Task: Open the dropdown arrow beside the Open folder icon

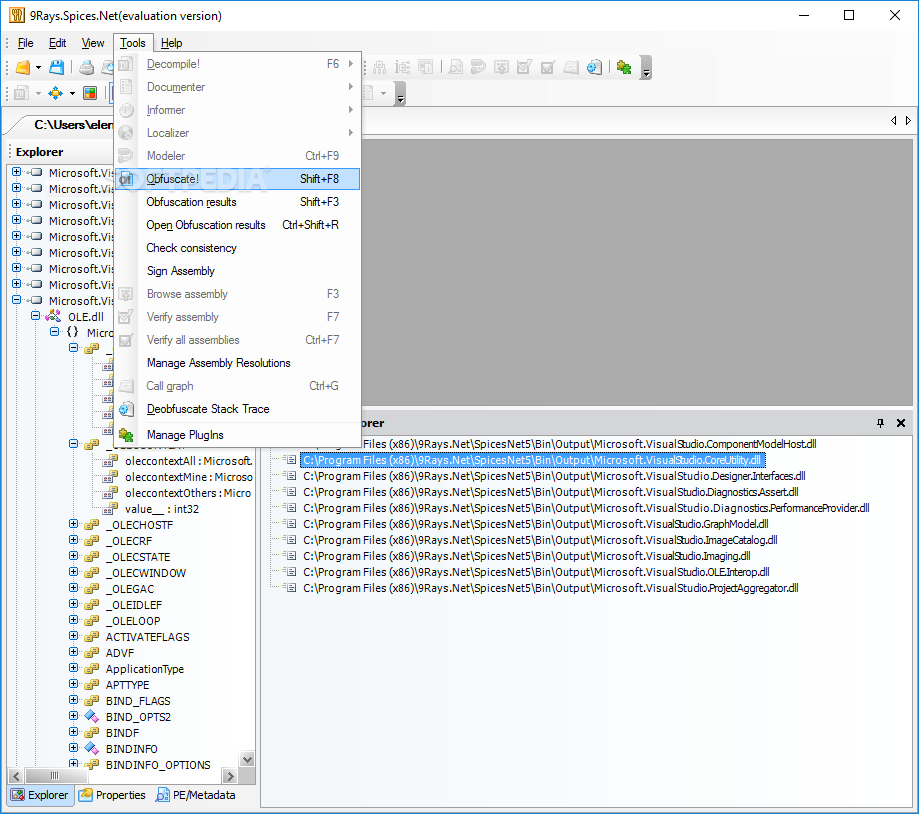Action: [39, 67]
